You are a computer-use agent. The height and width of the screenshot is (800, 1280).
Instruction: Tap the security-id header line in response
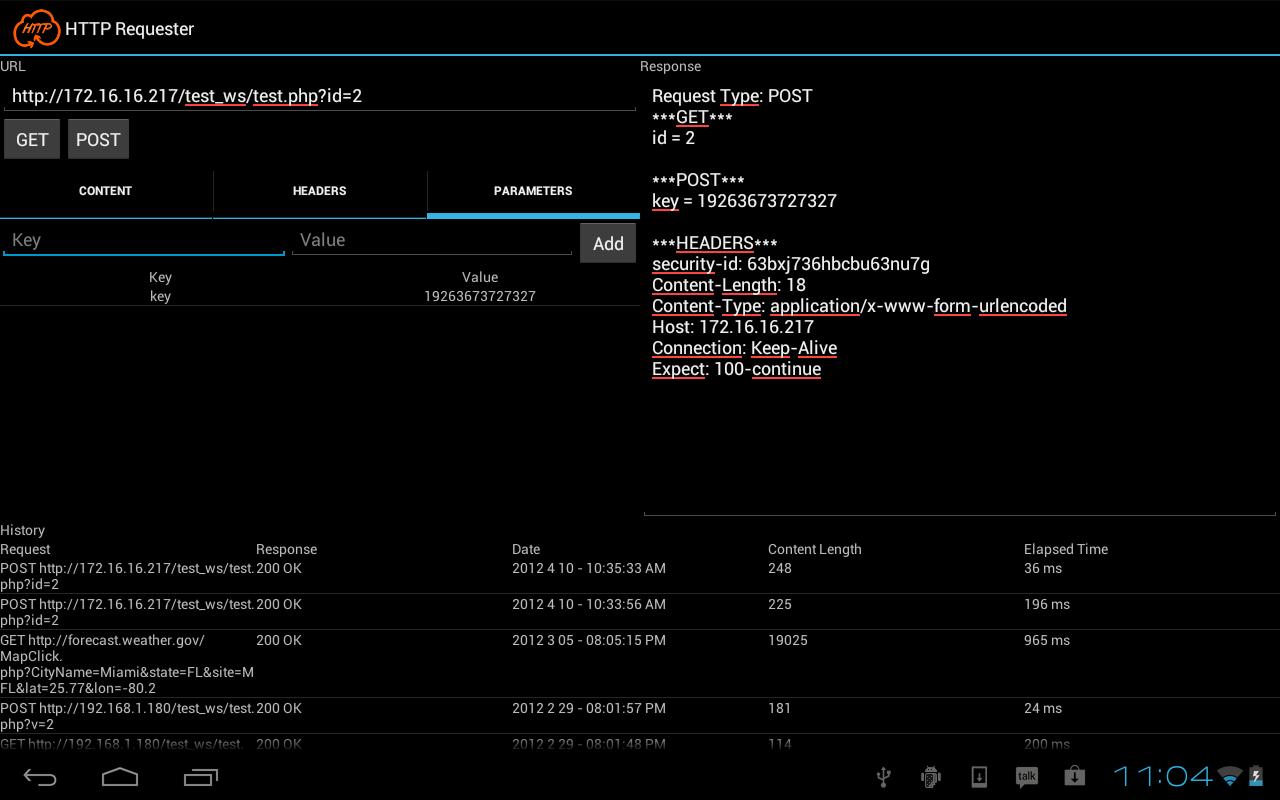click(791, 264)
